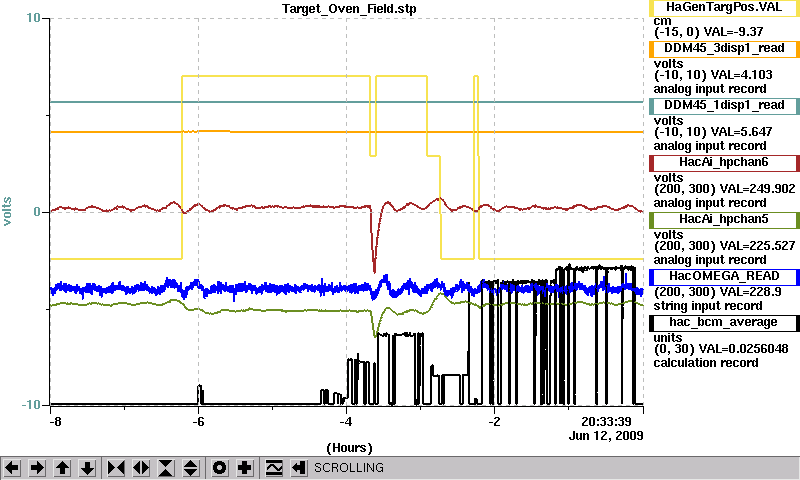The height and width of the screenshot is (480, 800).
Task: Click the -4 x-axis tick label
Action: 346,422
